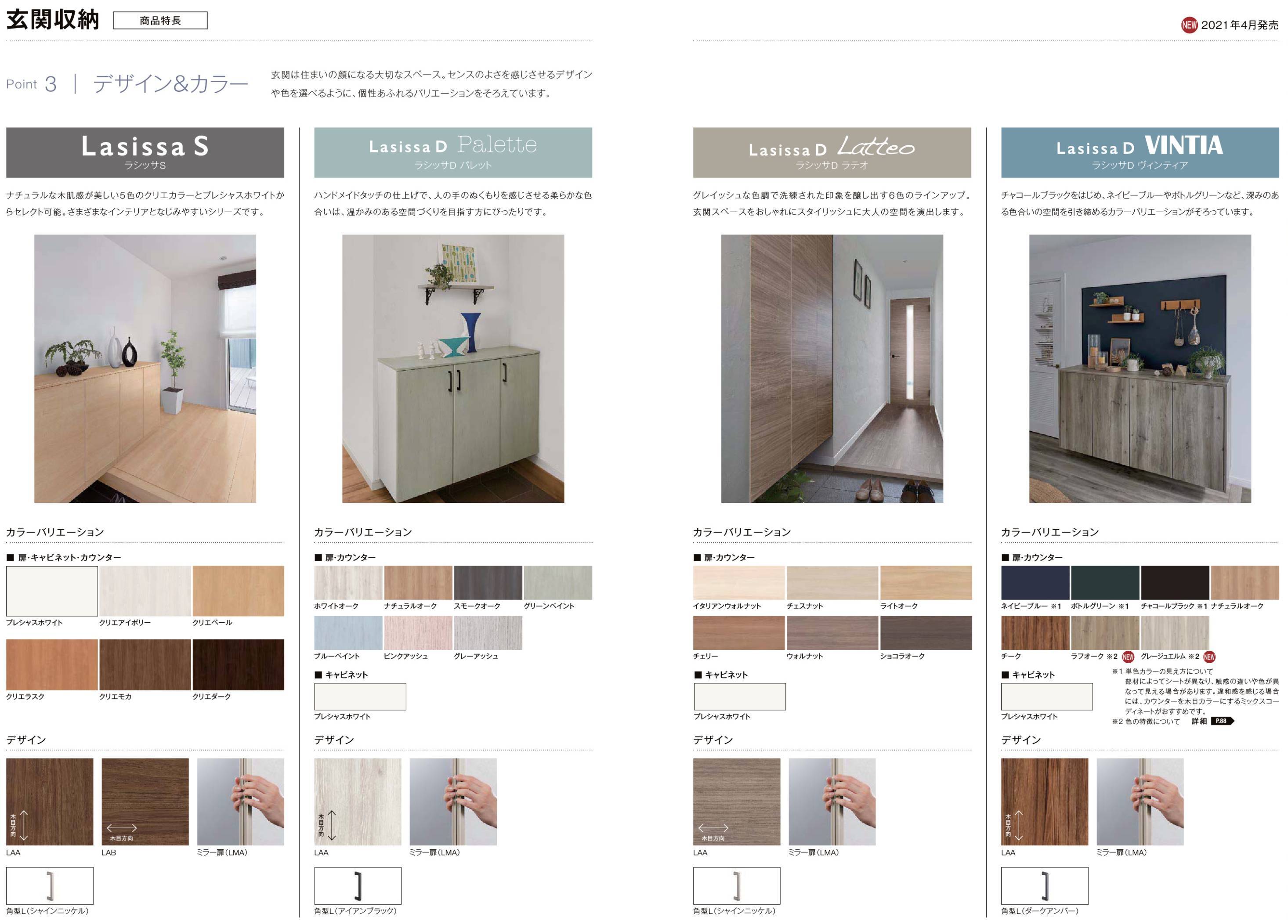Choose the ブルーペイント color swatch
The image size is (1288, 924).
tap(348, 633)
